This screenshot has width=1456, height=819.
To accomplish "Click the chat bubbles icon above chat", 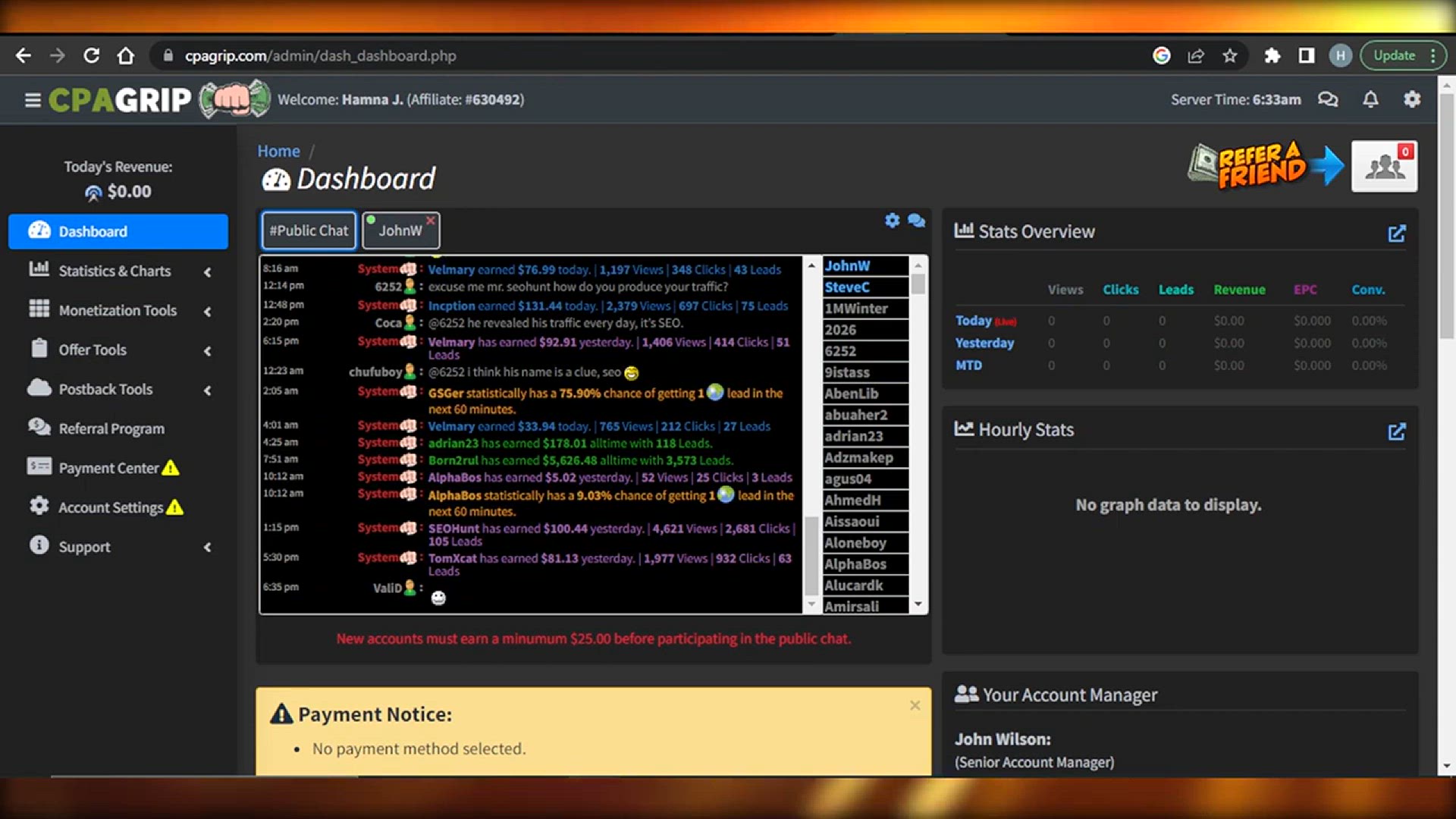I will (916, 220).
